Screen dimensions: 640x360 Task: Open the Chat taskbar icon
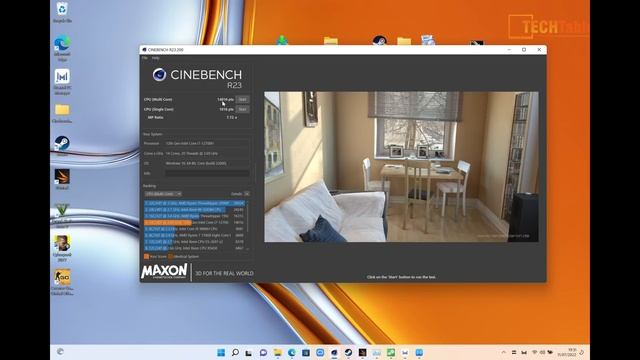(263, 352)
